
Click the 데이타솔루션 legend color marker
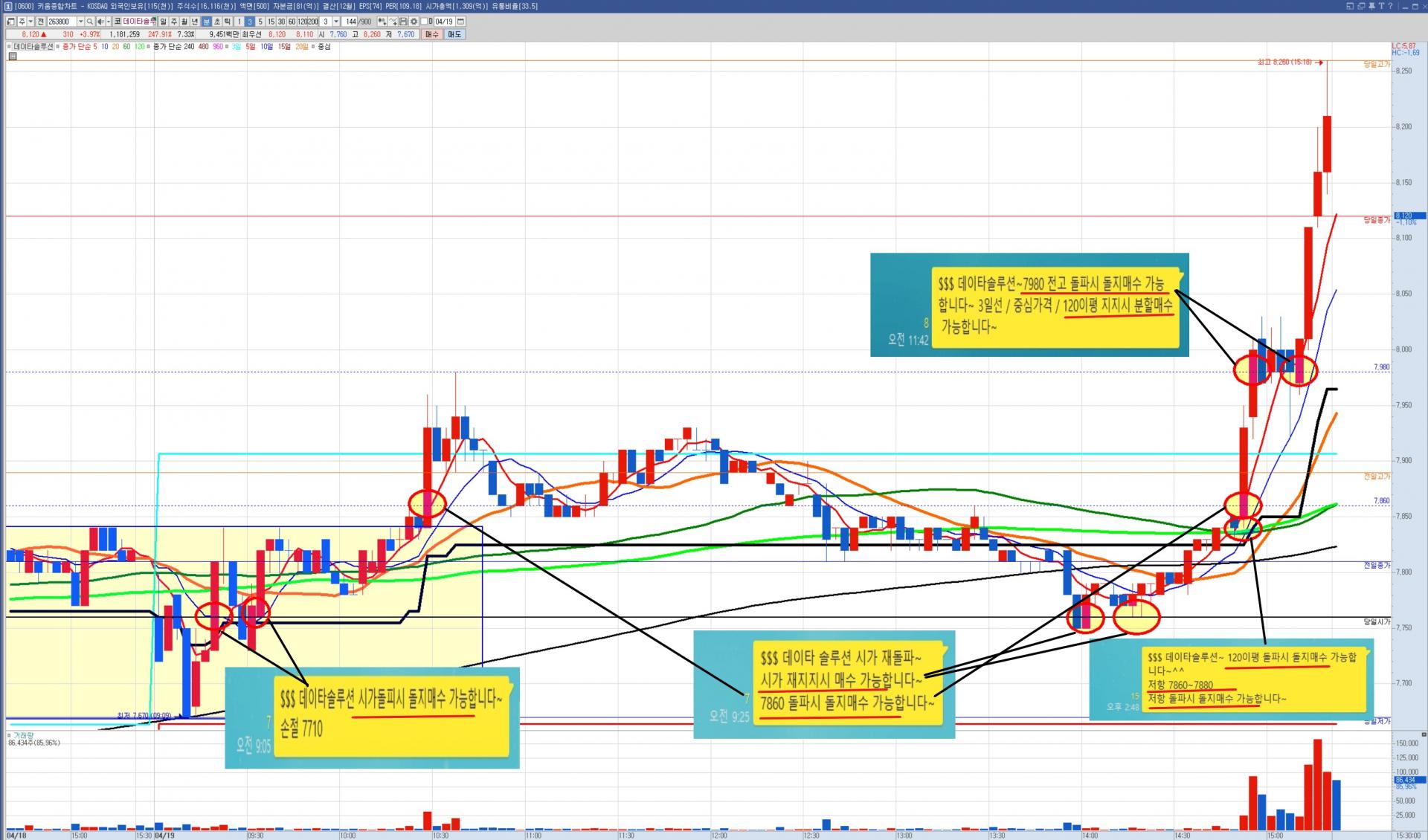(x=9, y=46)
